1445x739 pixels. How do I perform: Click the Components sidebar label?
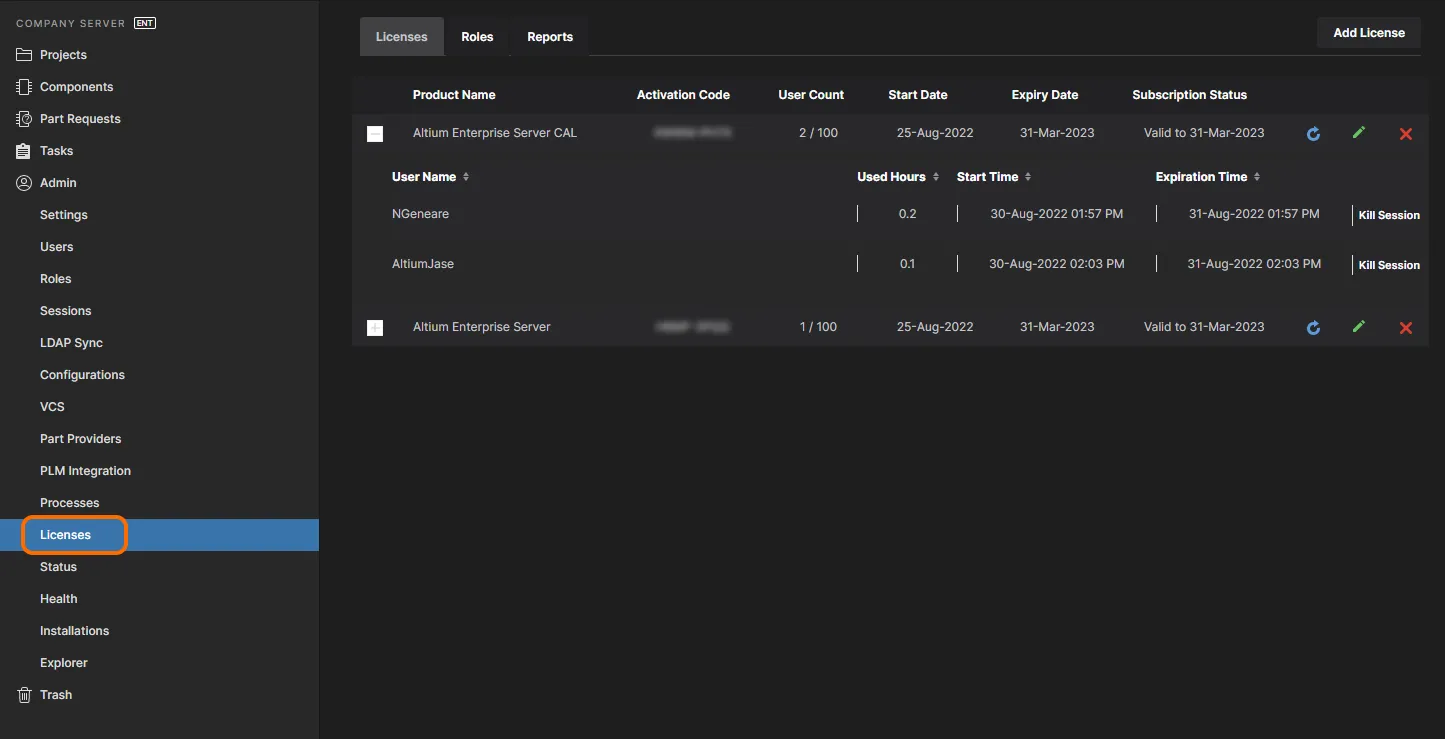click(77, 87)
